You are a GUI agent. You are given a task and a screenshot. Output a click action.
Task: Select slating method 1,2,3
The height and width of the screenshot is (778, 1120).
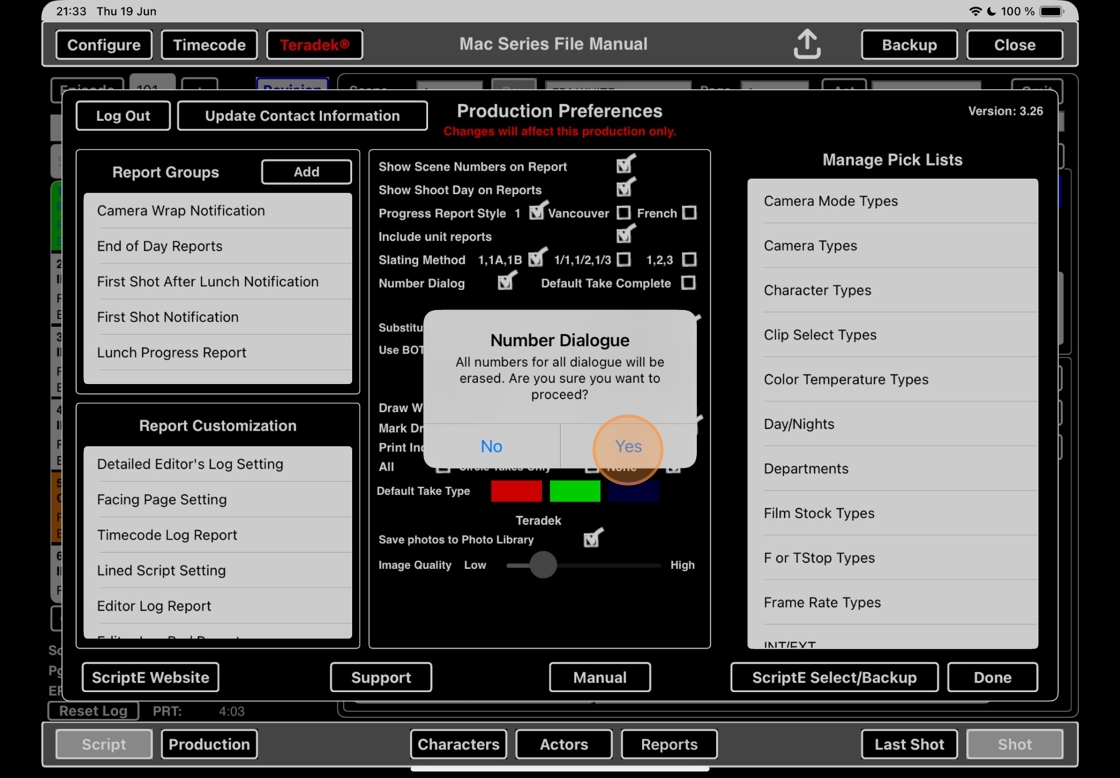point(689,259)
